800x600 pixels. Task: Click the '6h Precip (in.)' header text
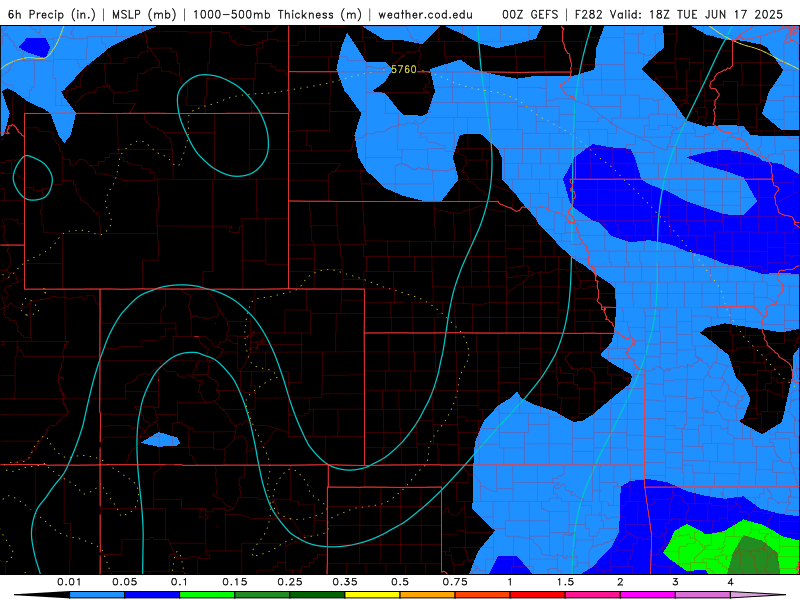click(x=52, y=14)
